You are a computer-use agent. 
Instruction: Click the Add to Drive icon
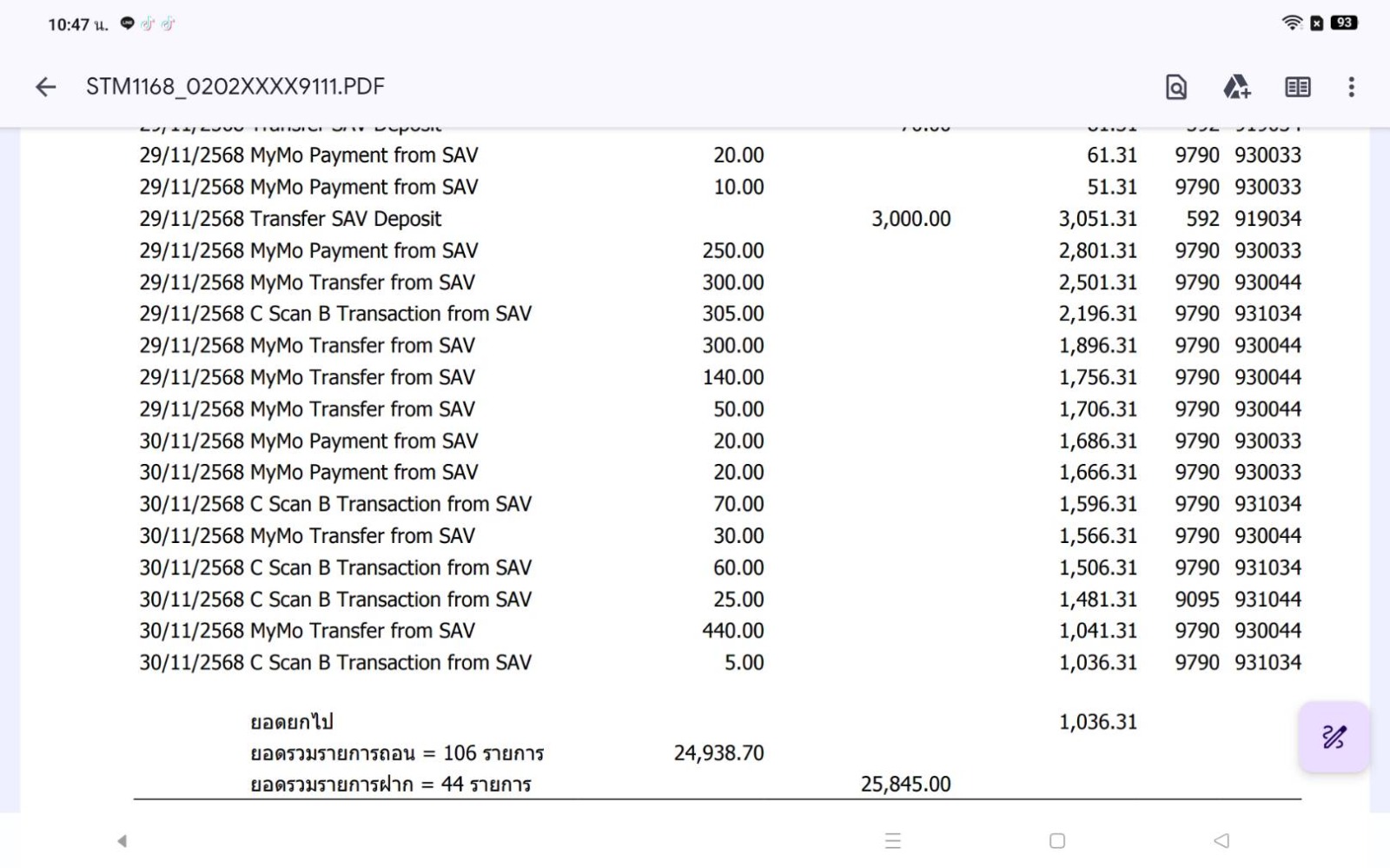coord(1236,87)
